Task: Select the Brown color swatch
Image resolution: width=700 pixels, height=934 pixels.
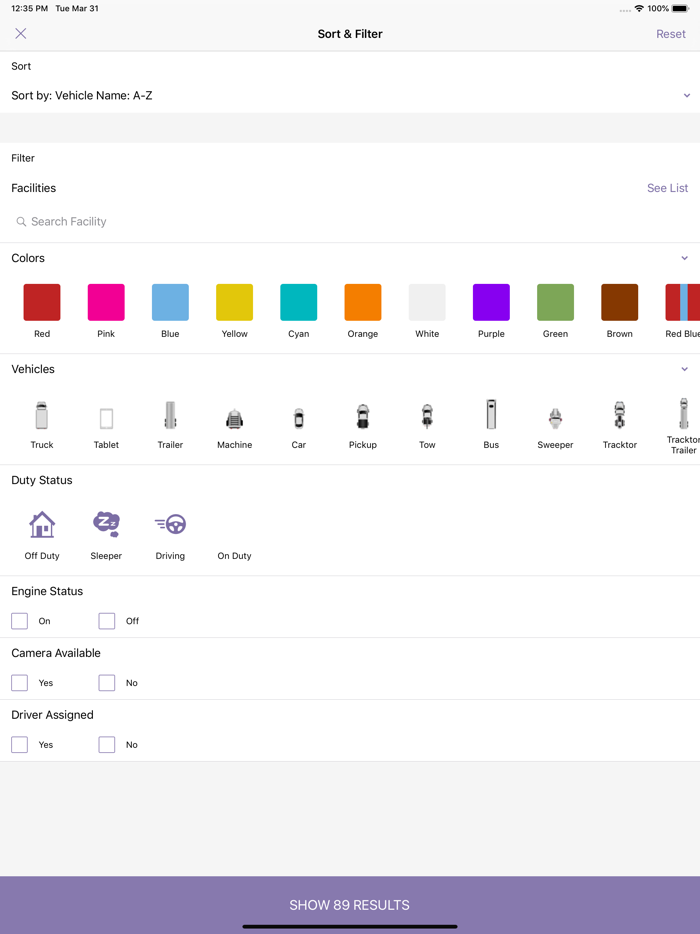Action: click(x=620, y=303)
